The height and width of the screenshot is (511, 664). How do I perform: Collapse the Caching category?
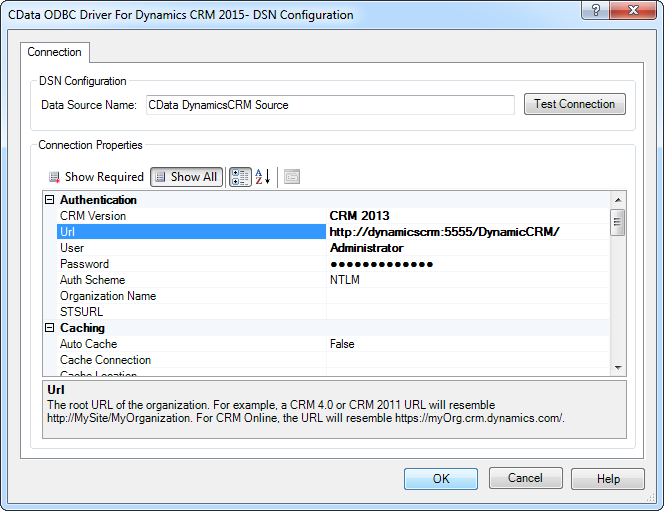click(50, 328)
